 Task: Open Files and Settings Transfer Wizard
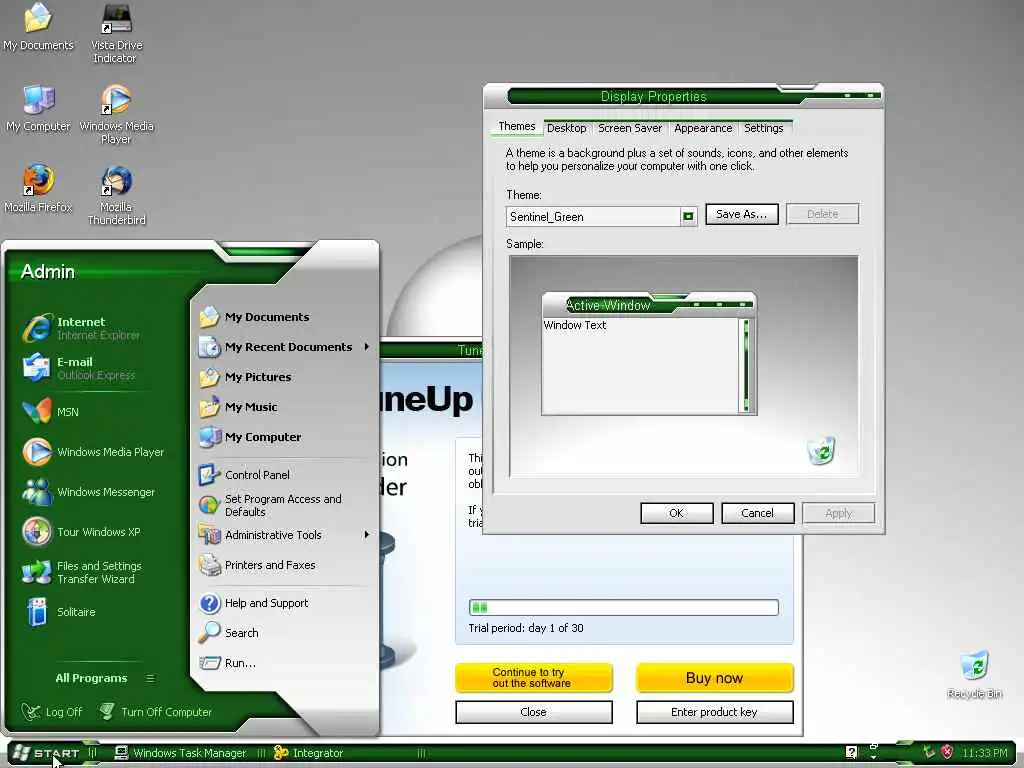pyautogui.click(x=82, y=572)
